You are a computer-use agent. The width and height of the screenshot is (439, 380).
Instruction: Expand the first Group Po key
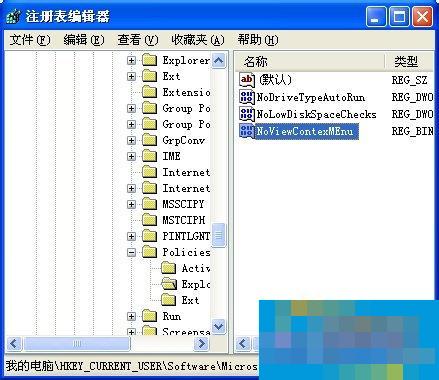[131, 108]
